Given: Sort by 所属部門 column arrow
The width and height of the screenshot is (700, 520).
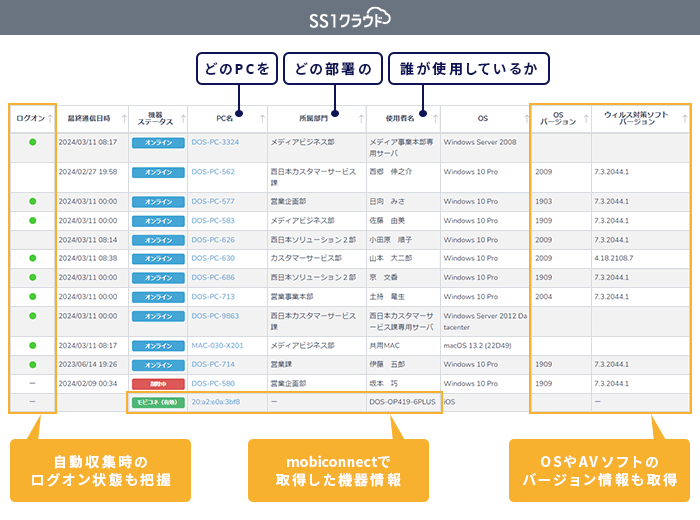Looking at the screenshot, I should [x=361, y=119].
